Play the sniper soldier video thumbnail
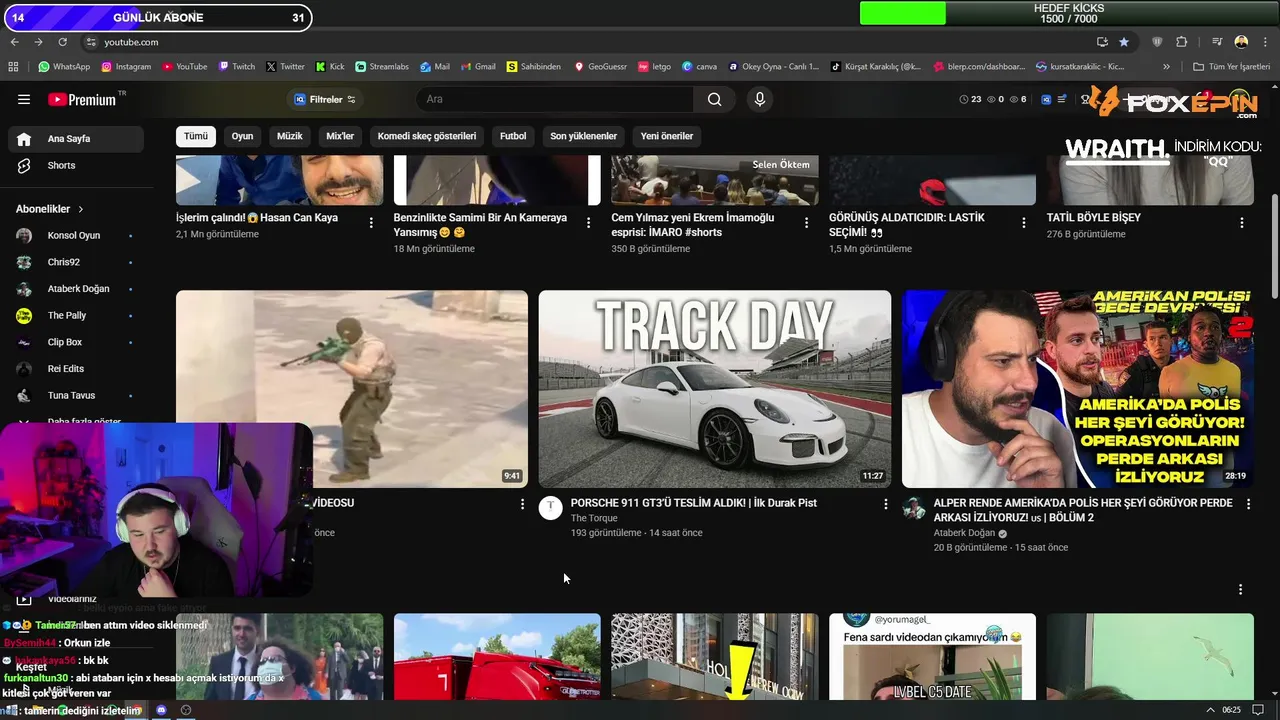This screenshot has width=1280, height=720. coord(352,389)
